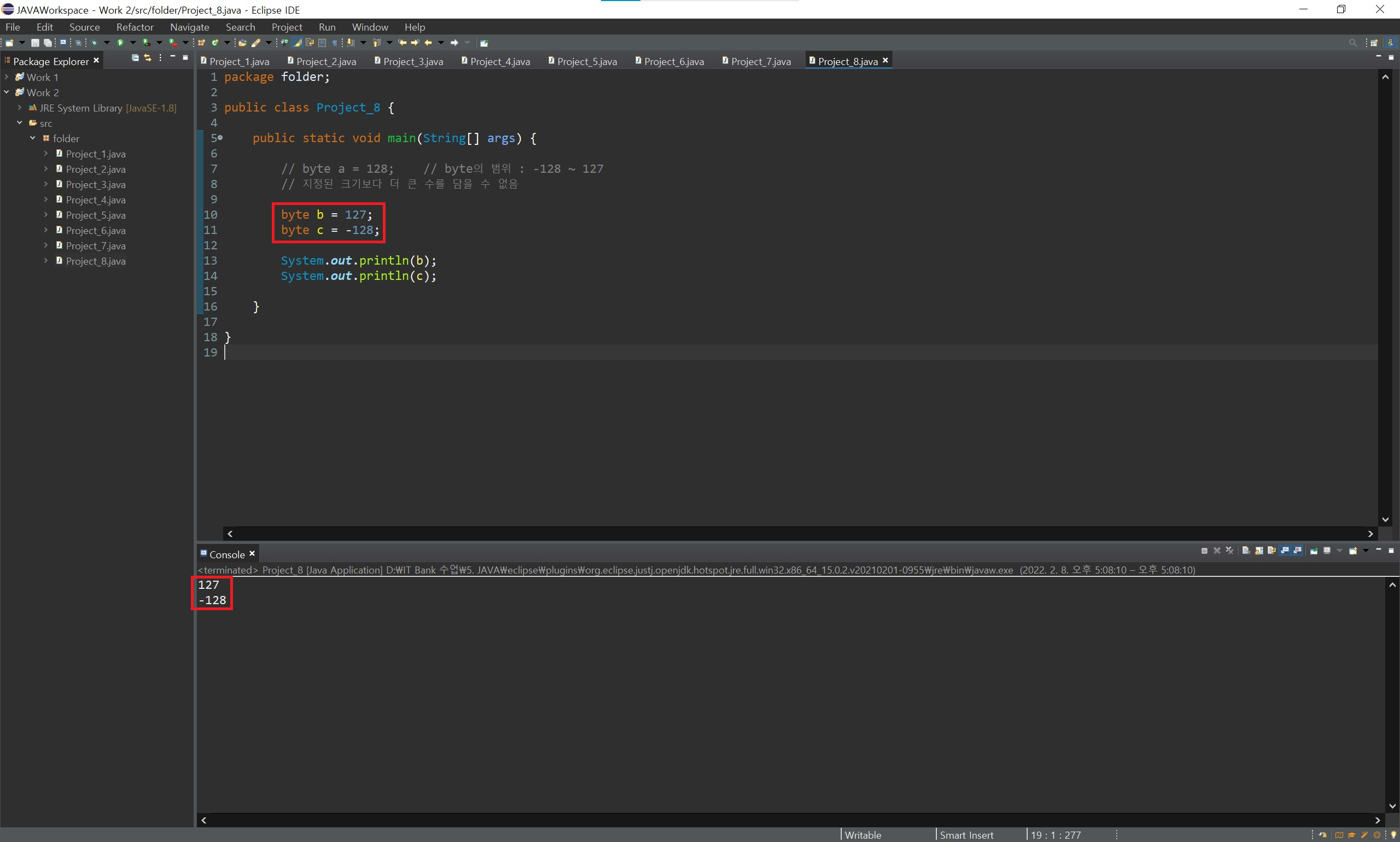Image resolution: width=1400 pixels, height=842 pixels.
Task: Click the Clear Console icon
Action: (1246, 551)
